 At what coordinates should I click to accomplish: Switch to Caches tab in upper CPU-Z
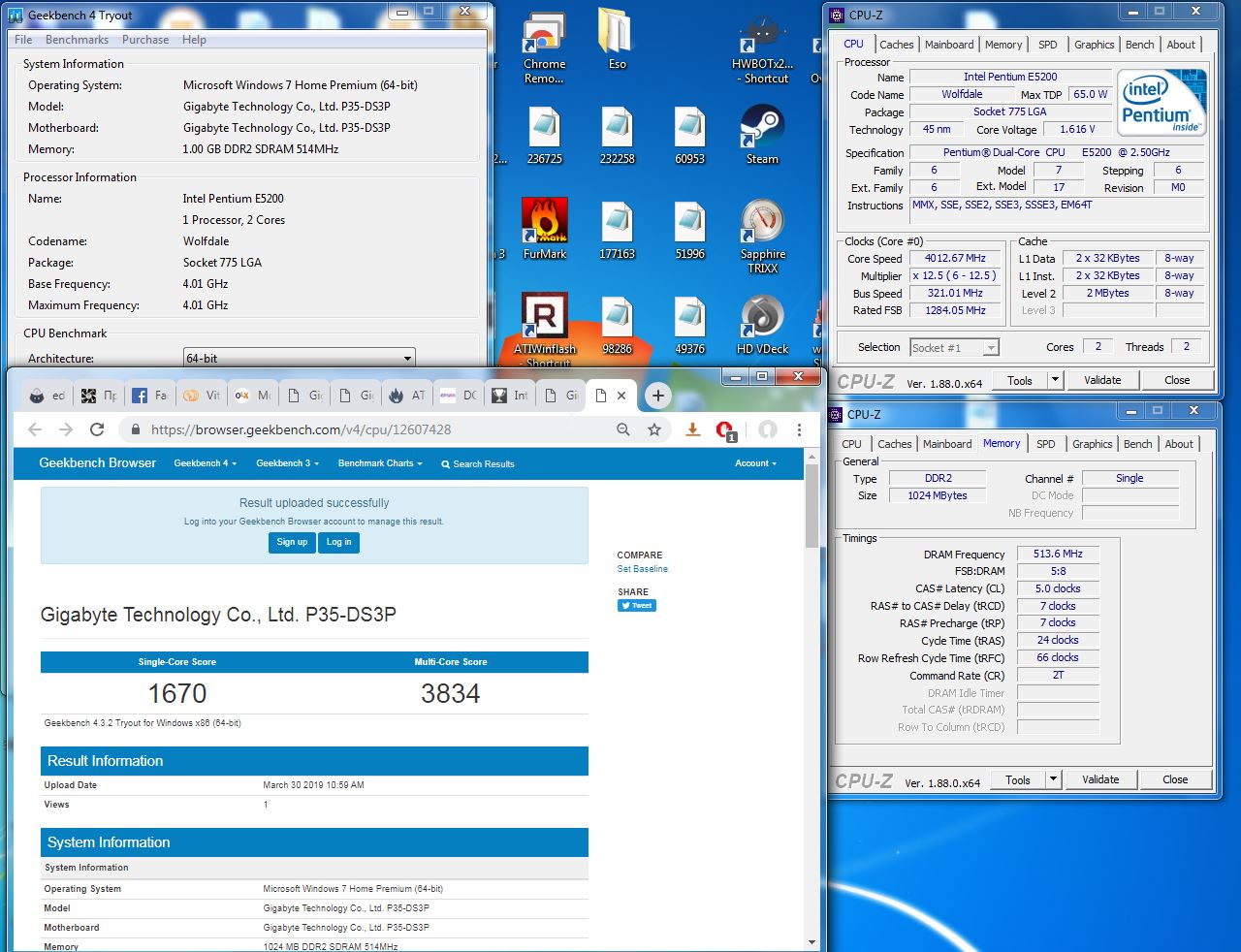pos(896,45)
